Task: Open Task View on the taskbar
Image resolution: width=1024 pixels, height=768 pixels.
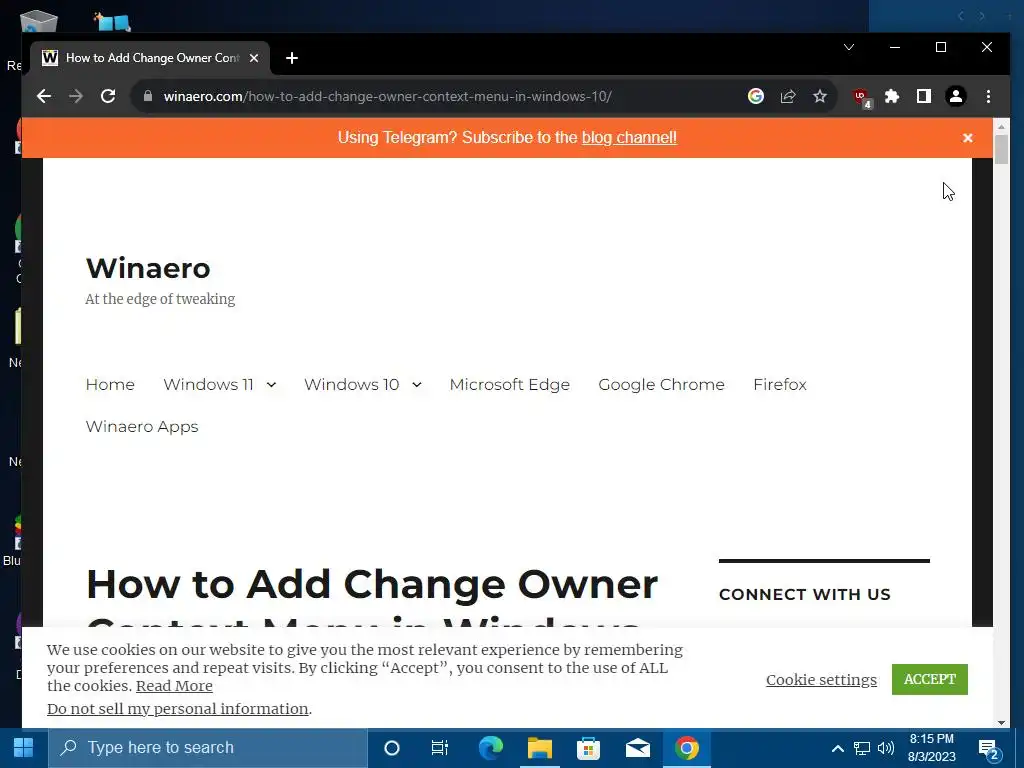Action: [x=440, y=748]
